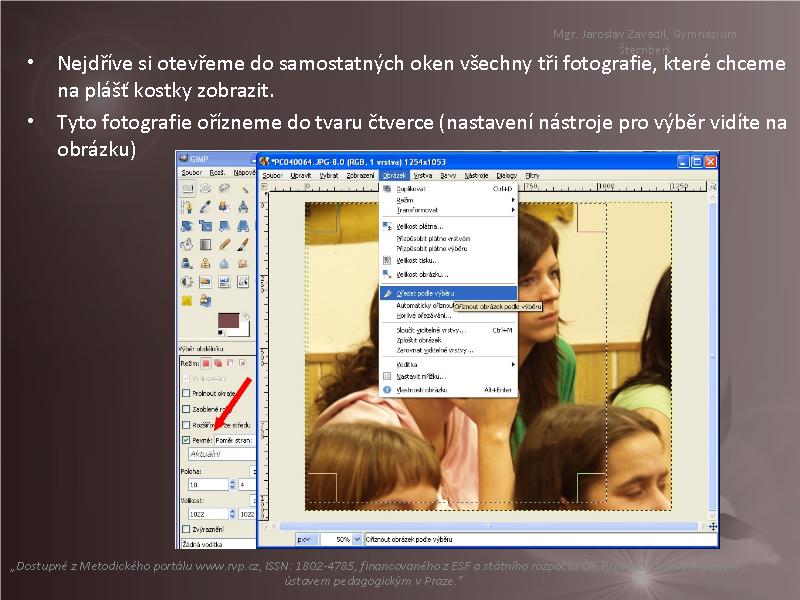This screenshot has width=800, height=600.
Task: Choose the Rotate tool
Action: tap(187, 226)
